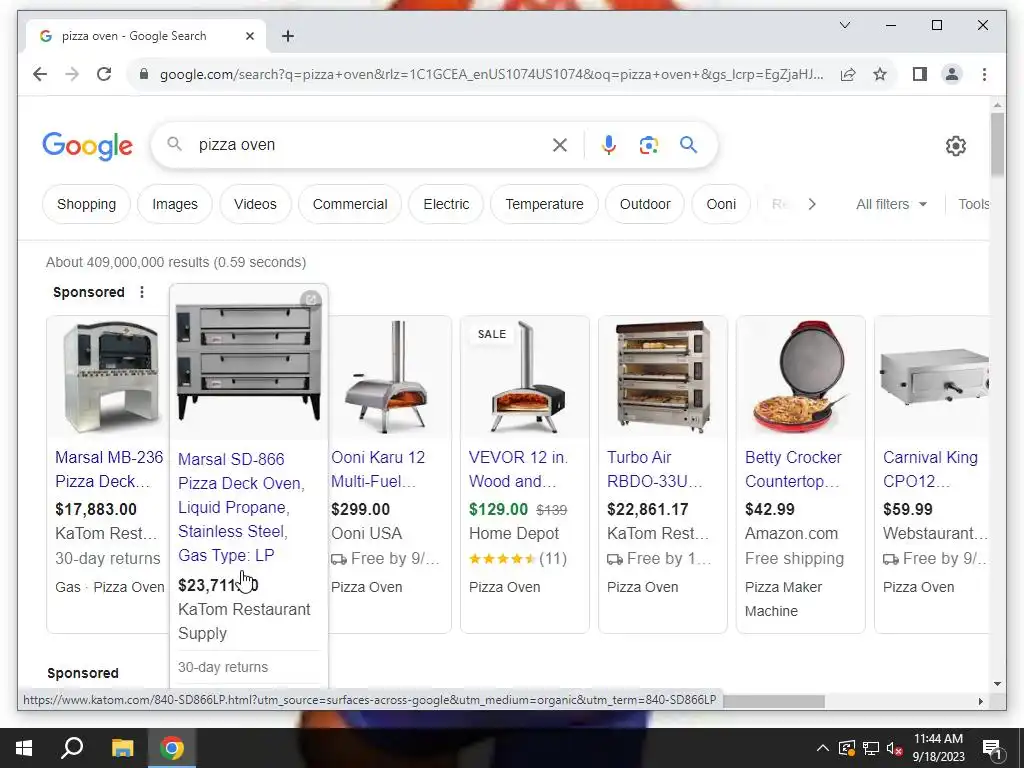View site information via the lock icon
The image size is (1024, 768).
tap(144, 74)
